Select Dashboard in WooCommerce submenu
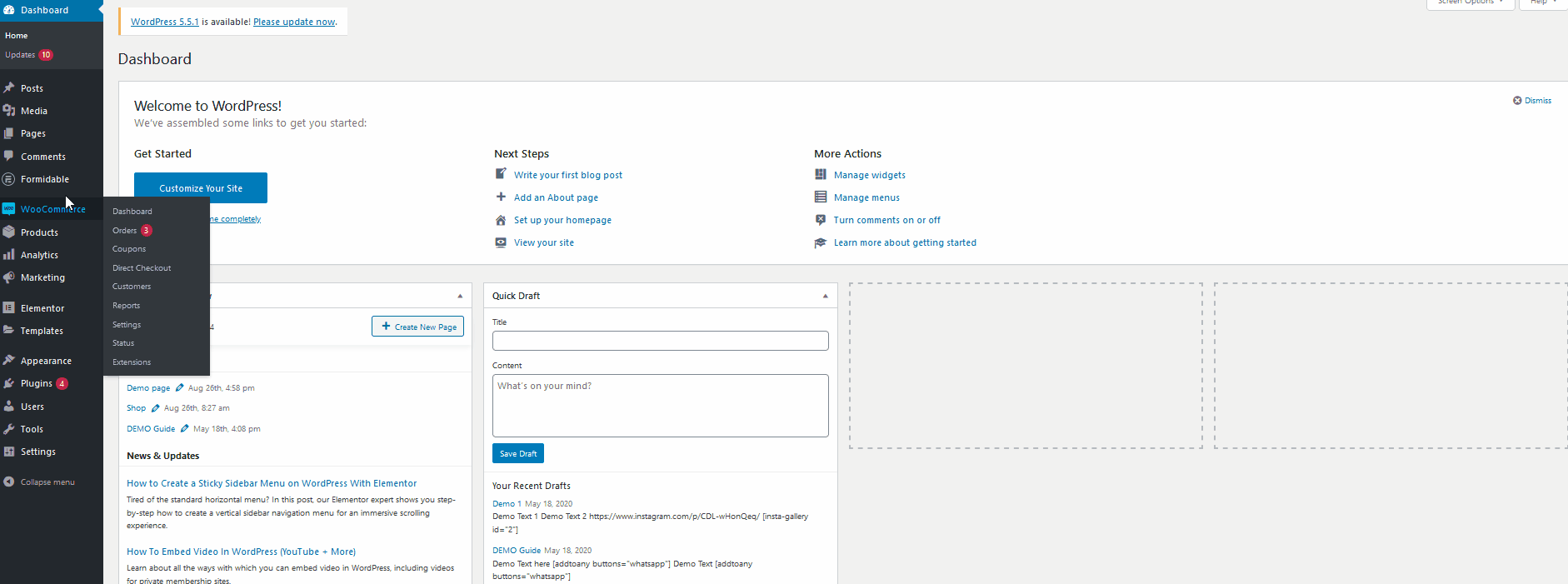The height and width of the screenshot is (584, 1568). pos(132,212)
